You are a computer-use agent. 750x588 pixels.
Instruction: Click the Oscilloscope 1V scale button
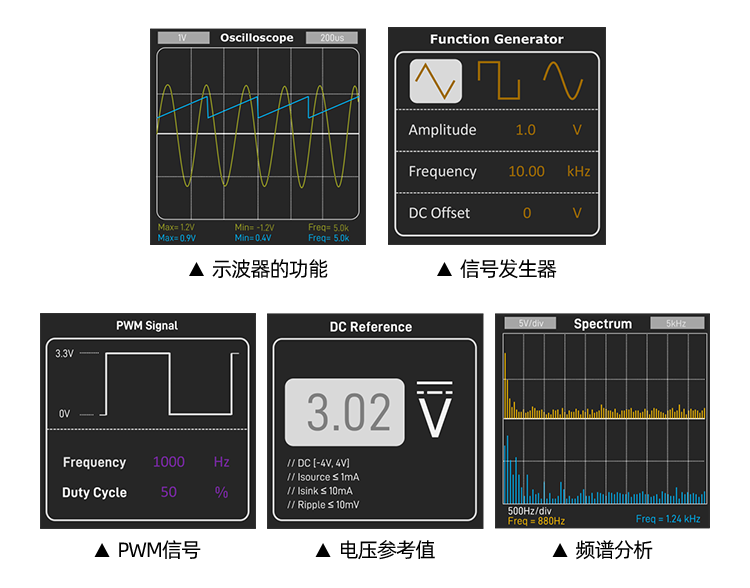click(x=184, y=38)
